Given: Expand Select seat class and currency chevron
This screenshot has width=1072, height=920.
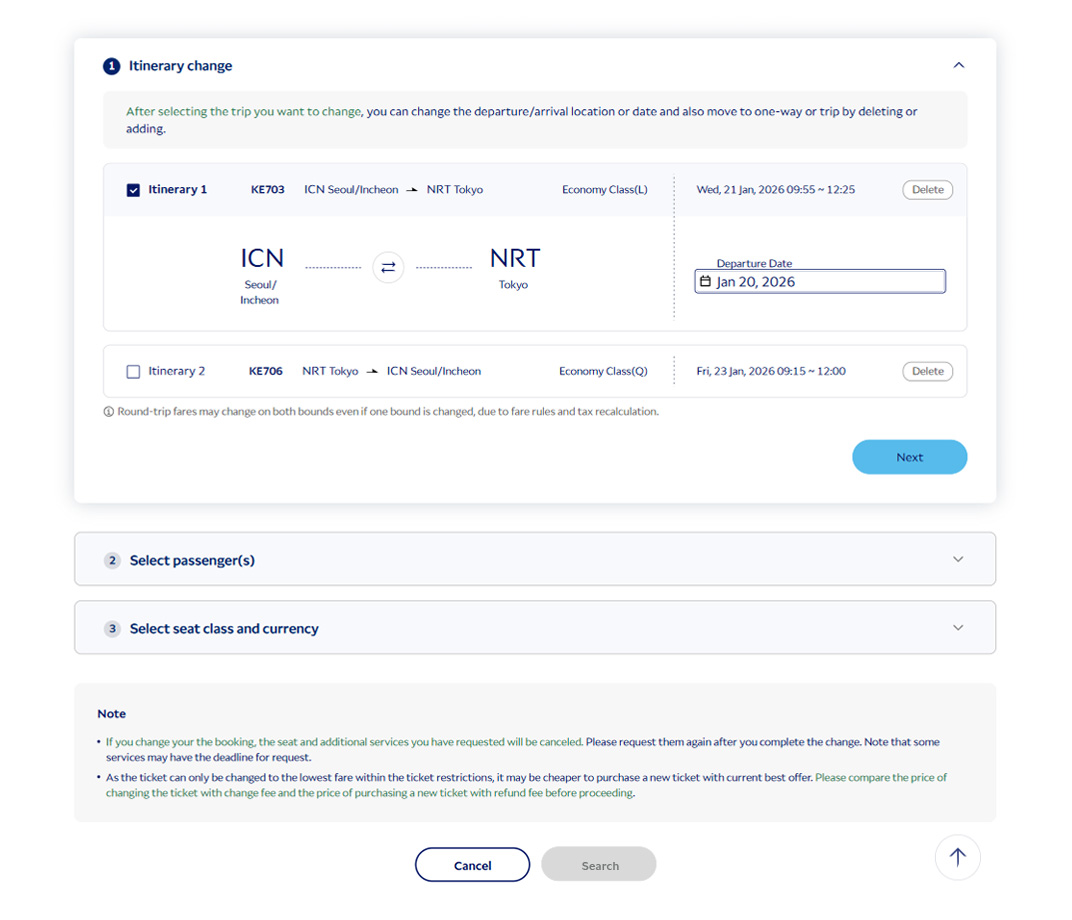Looking at the screenshot, I should pyautogui.click(x=958, y=628).
